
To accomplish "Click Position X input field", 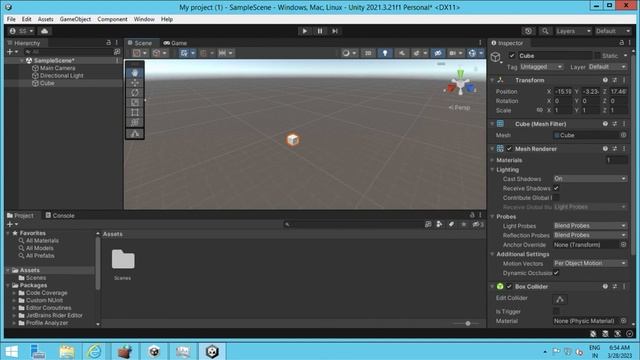I will 563,91.
